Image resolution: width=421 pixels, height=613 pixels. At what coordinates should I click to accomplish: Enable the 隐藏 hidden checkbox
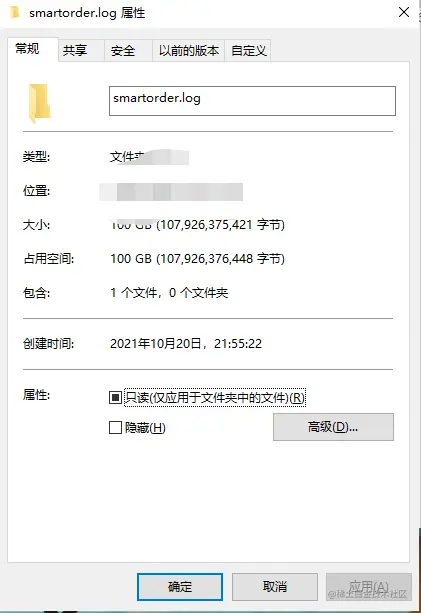click(115, 427)
